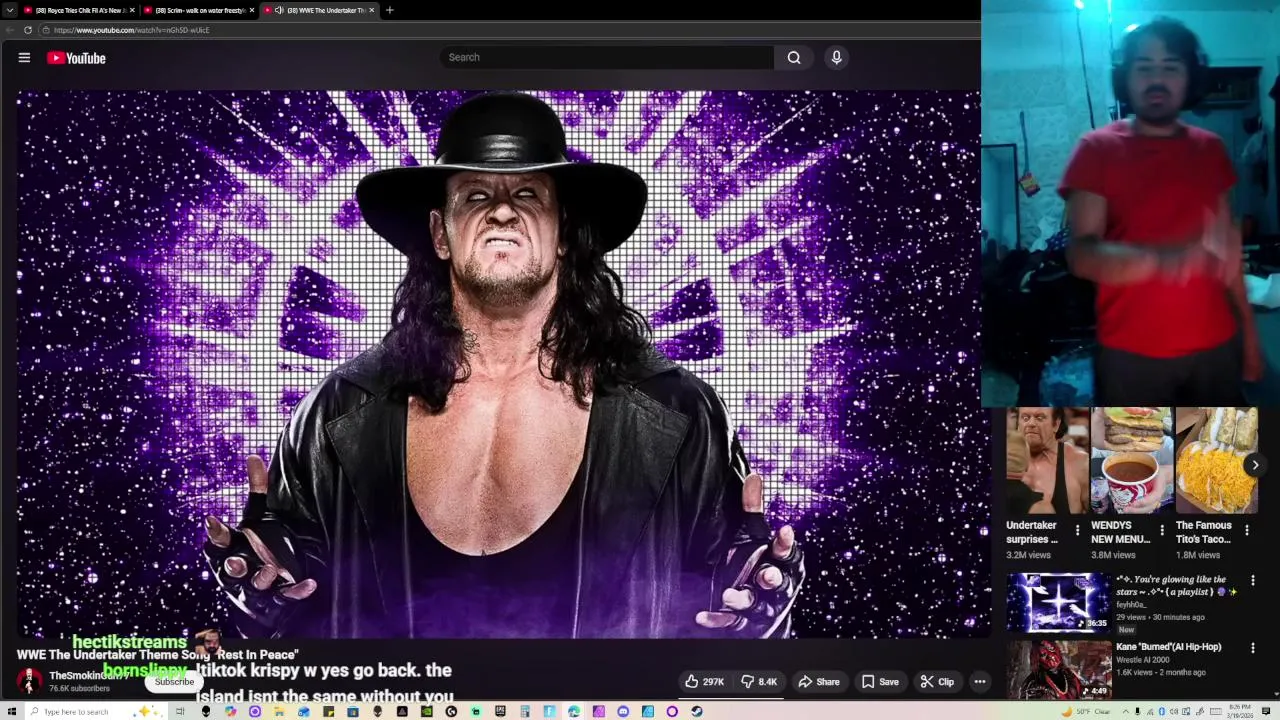Dislike the video (8.4K)
1280x720 pixels.
point(759,682)
